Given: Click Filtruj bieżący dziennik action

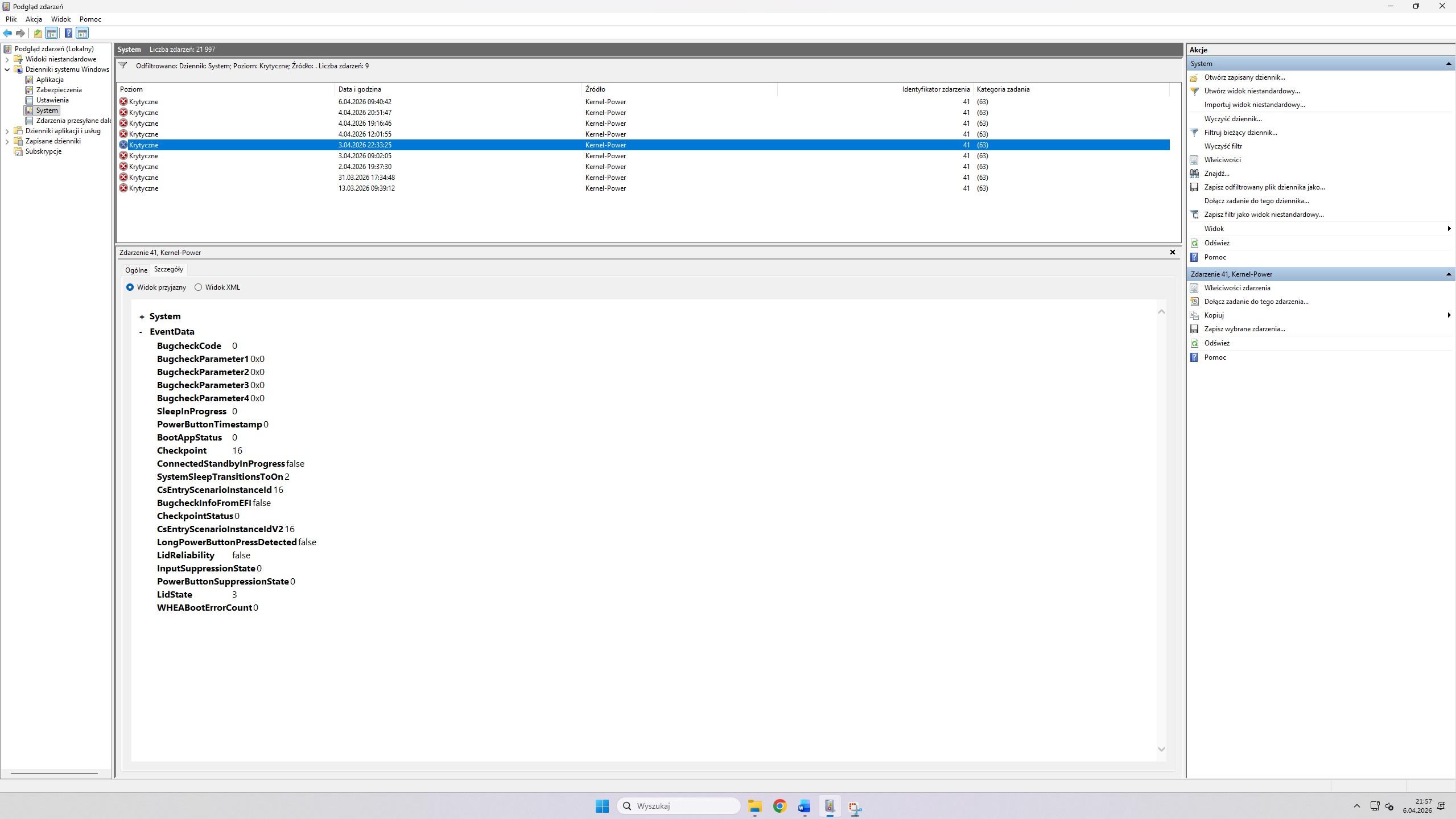Looking at the screenshot, I should pos(1240,133).
